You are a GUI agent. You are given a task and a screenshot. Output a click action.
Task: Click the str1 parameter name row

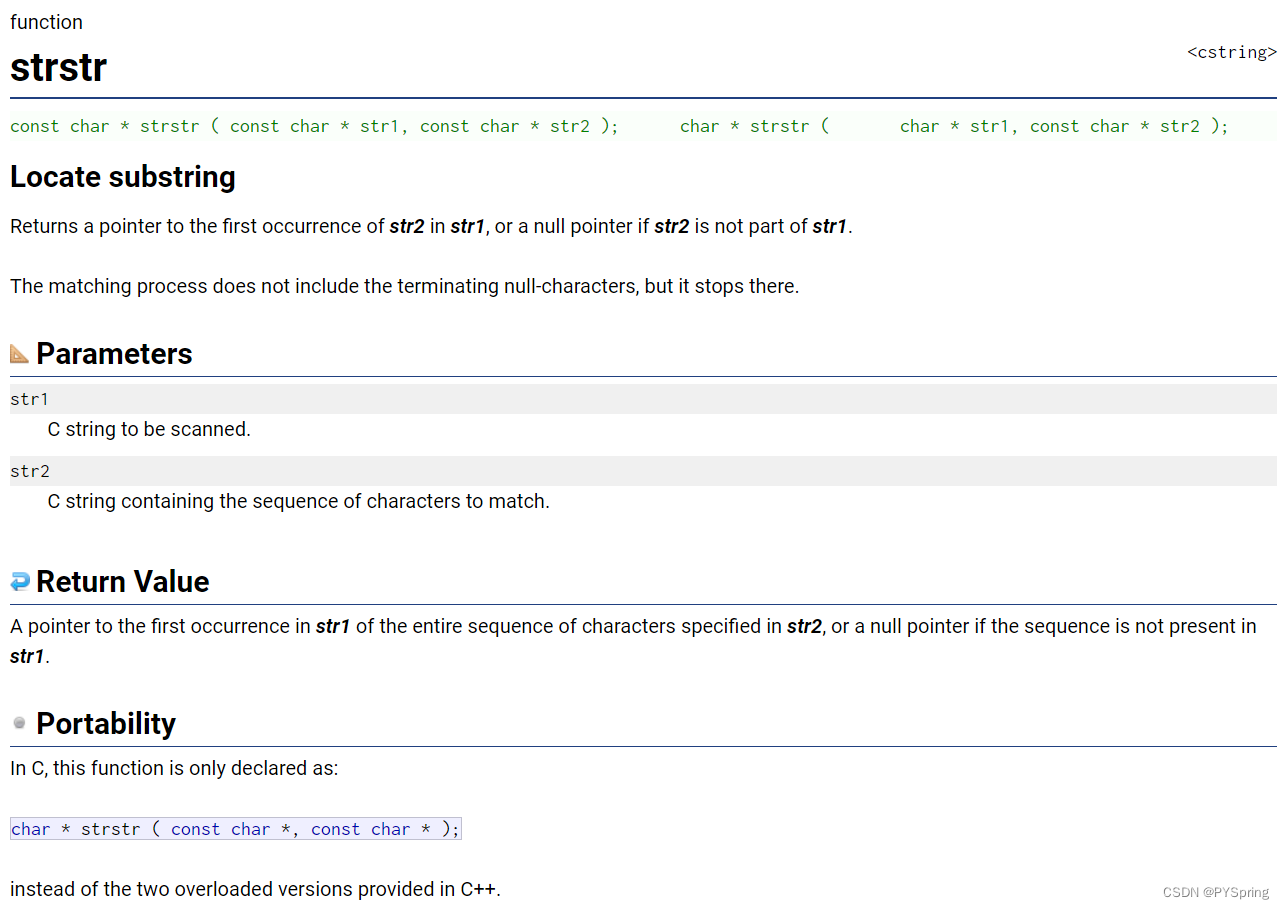[x=643, y=399]
